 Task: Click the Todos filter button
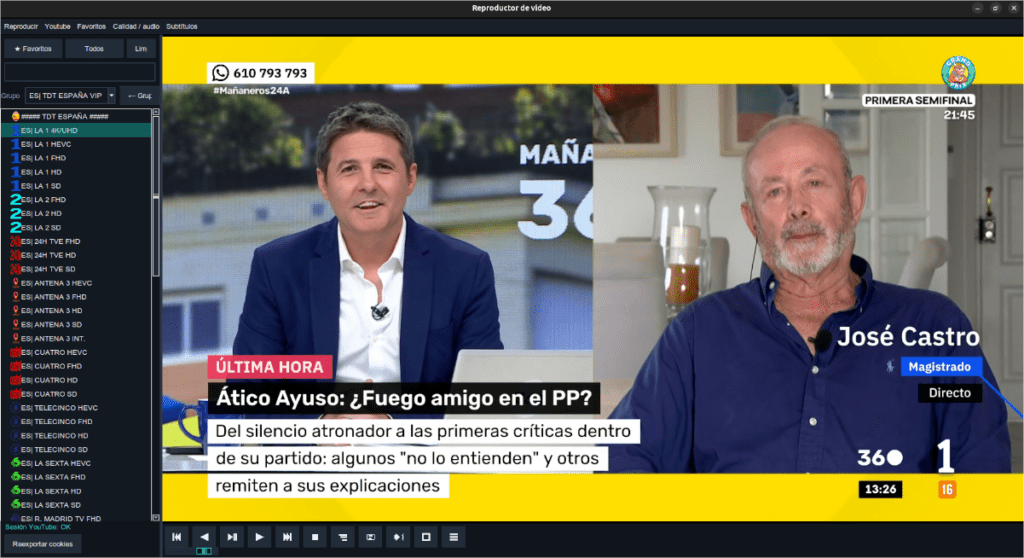tap(94, 49)
